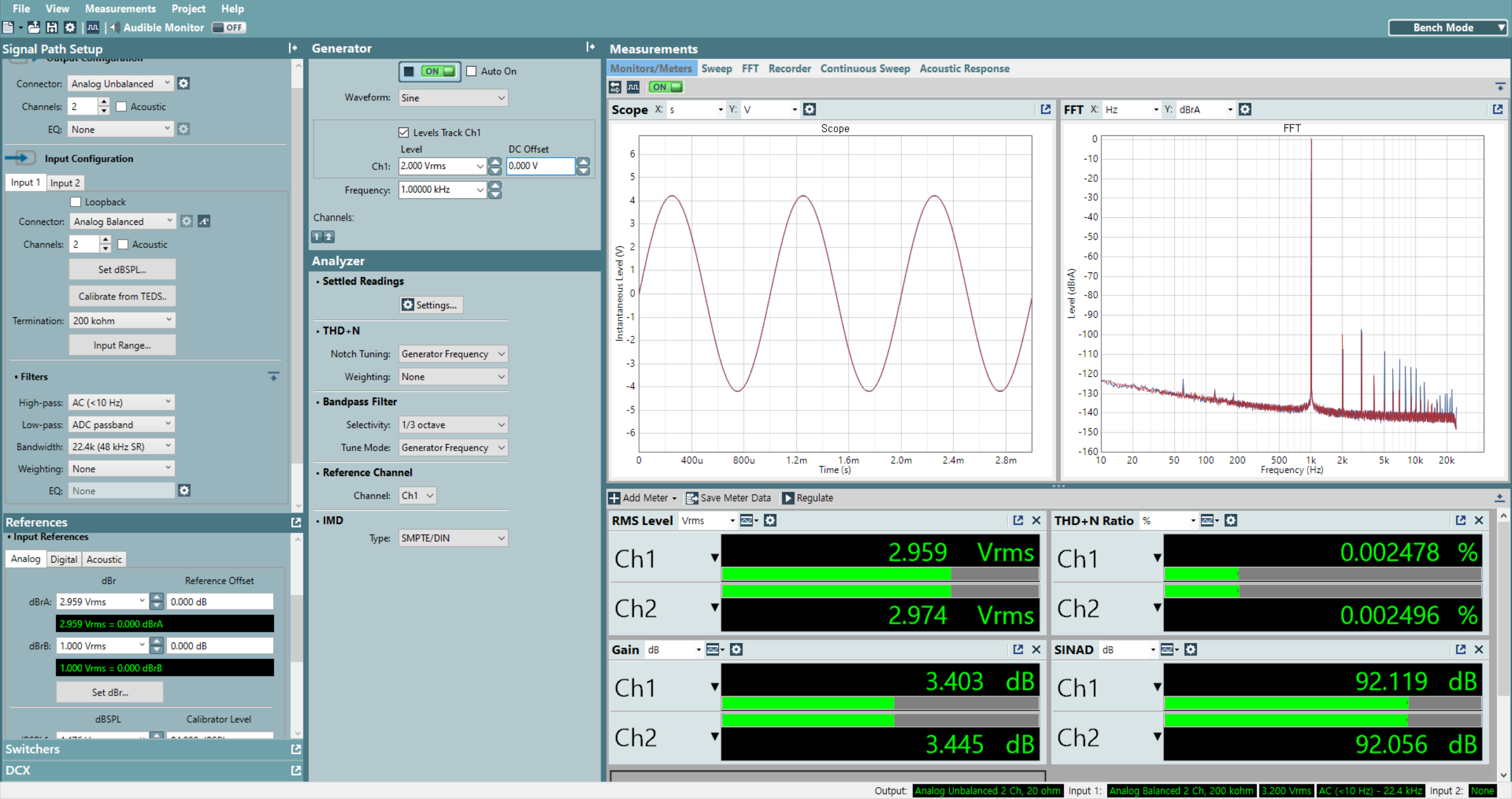This screenshot has width=1512, height=799.
Task: Enable the Auto On checkbox
Action: [x=471, y=71]
